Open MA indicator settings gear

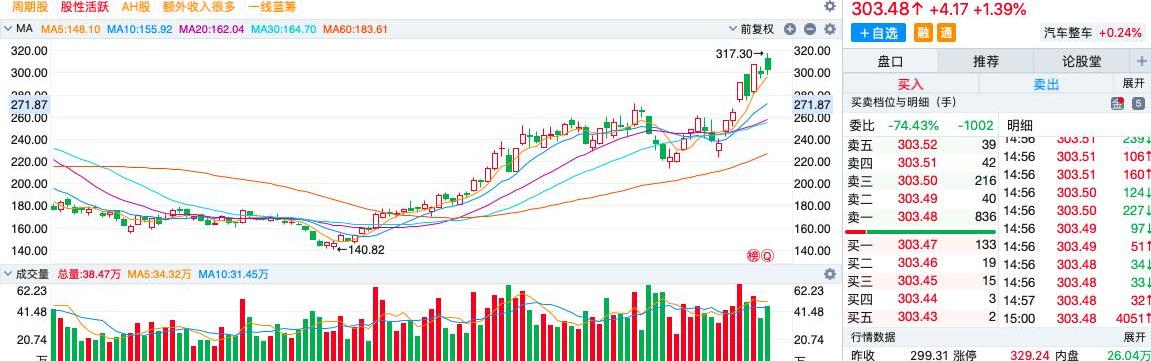830,29
